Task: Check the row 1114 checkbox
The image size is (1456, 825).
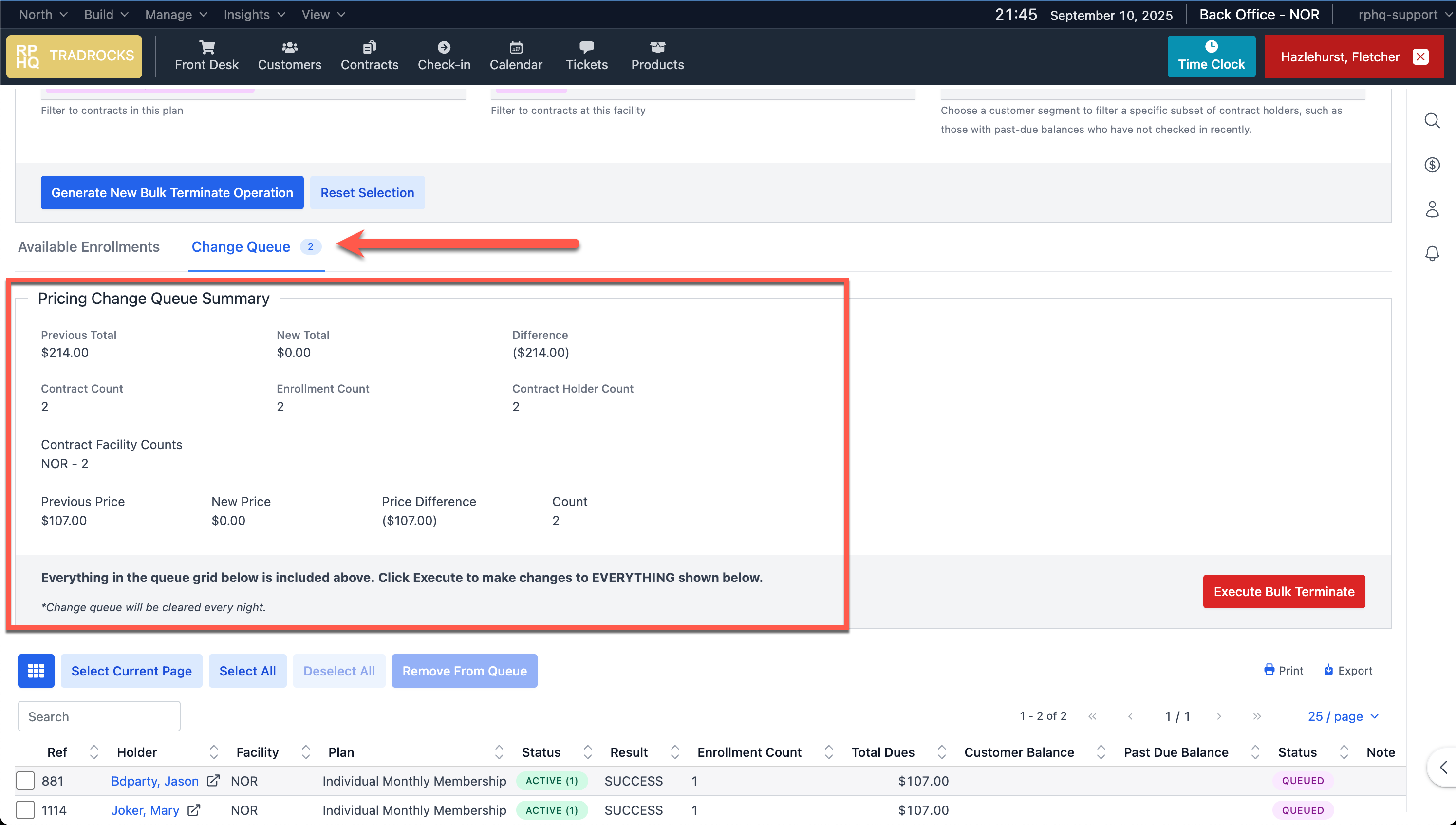Action: coord(25,810)
